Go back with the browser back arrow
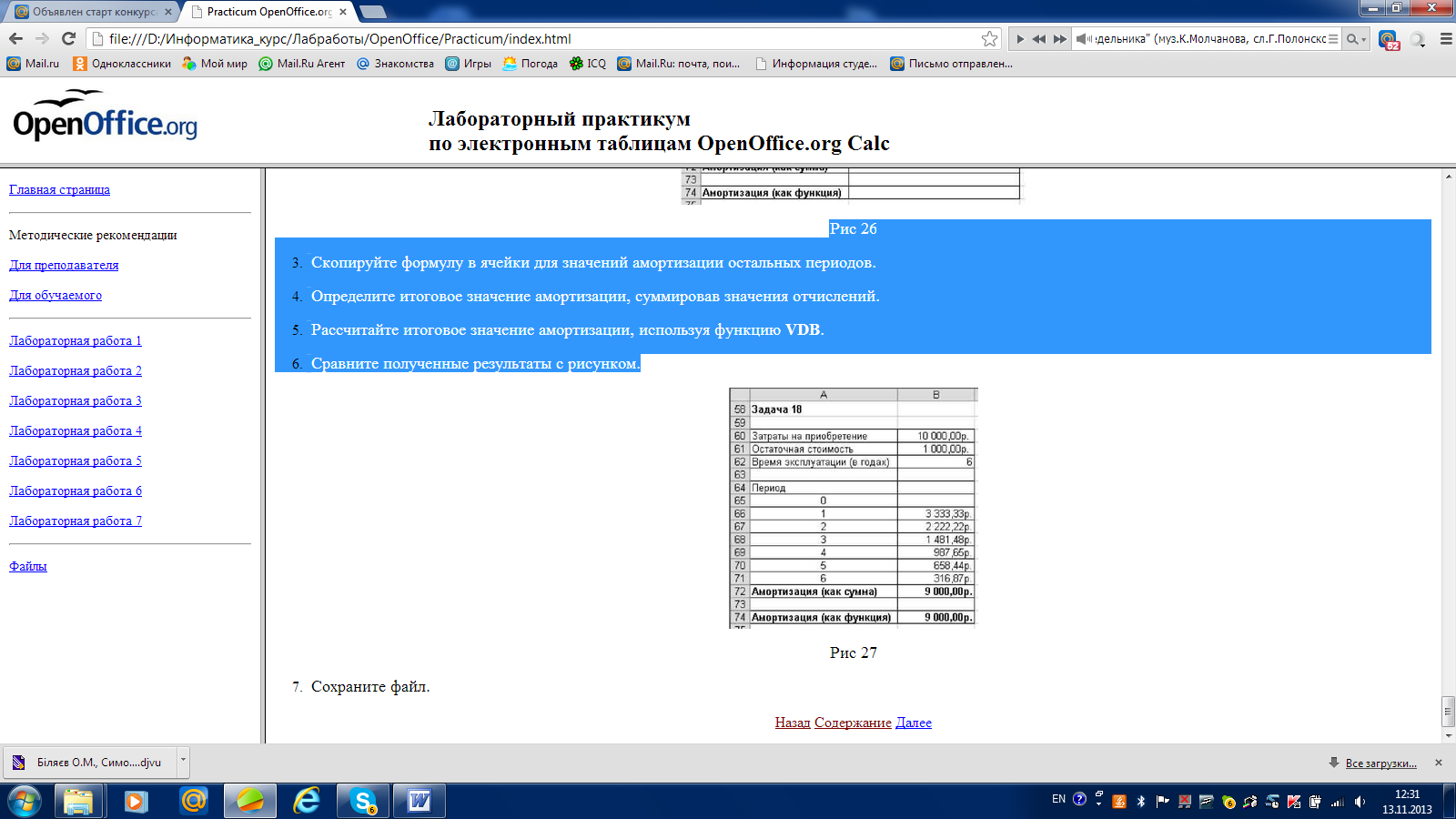 point(15,38)
